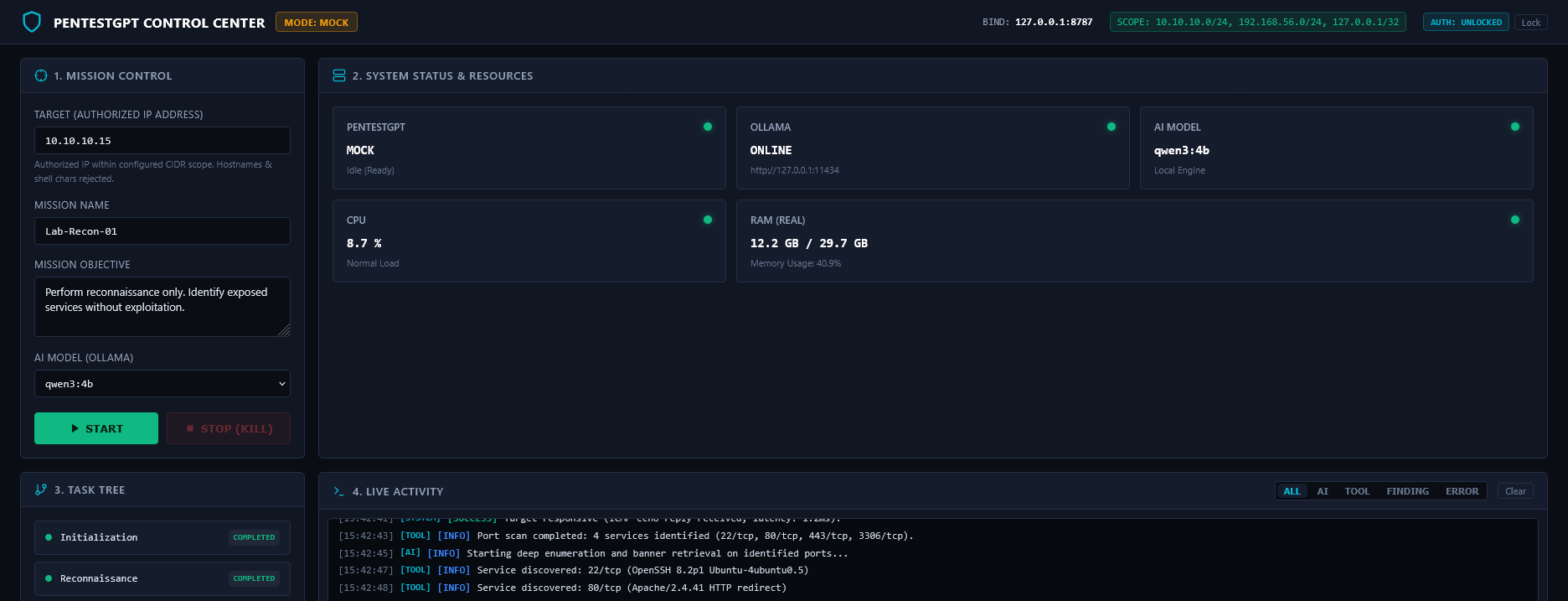The width and height of the screenshot is (1568, 601).
Task: Click the 22/tcp OpenSSH log line
Action: [x=573, y=570]
